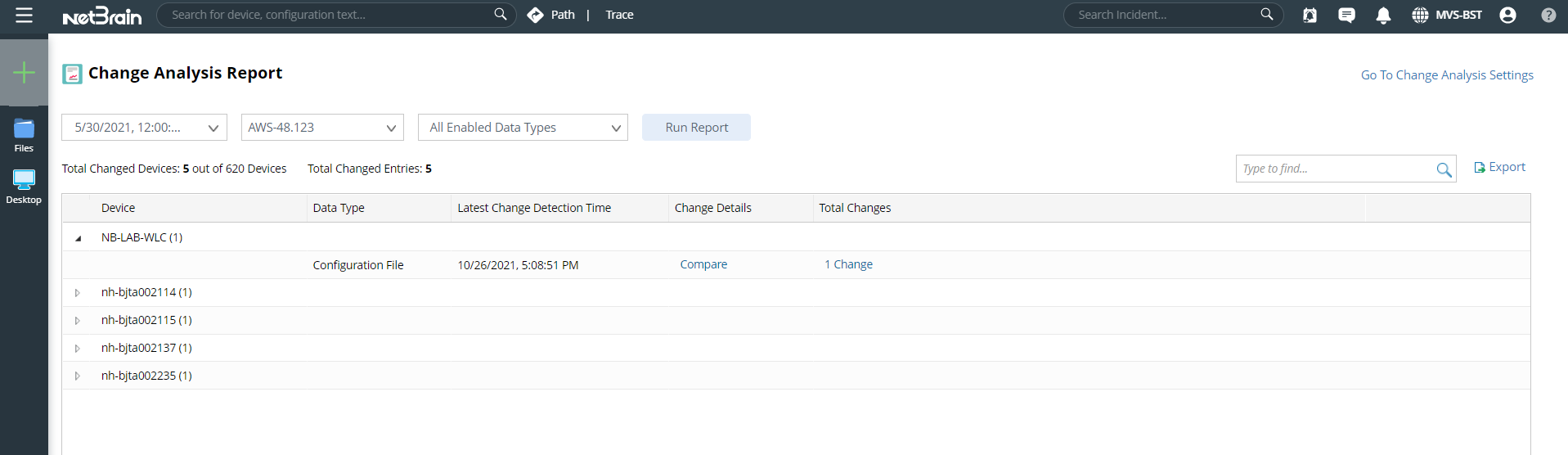Select the nh-bjta002235 (1) row
The image size is (1568, 455).
coord(796,376)
